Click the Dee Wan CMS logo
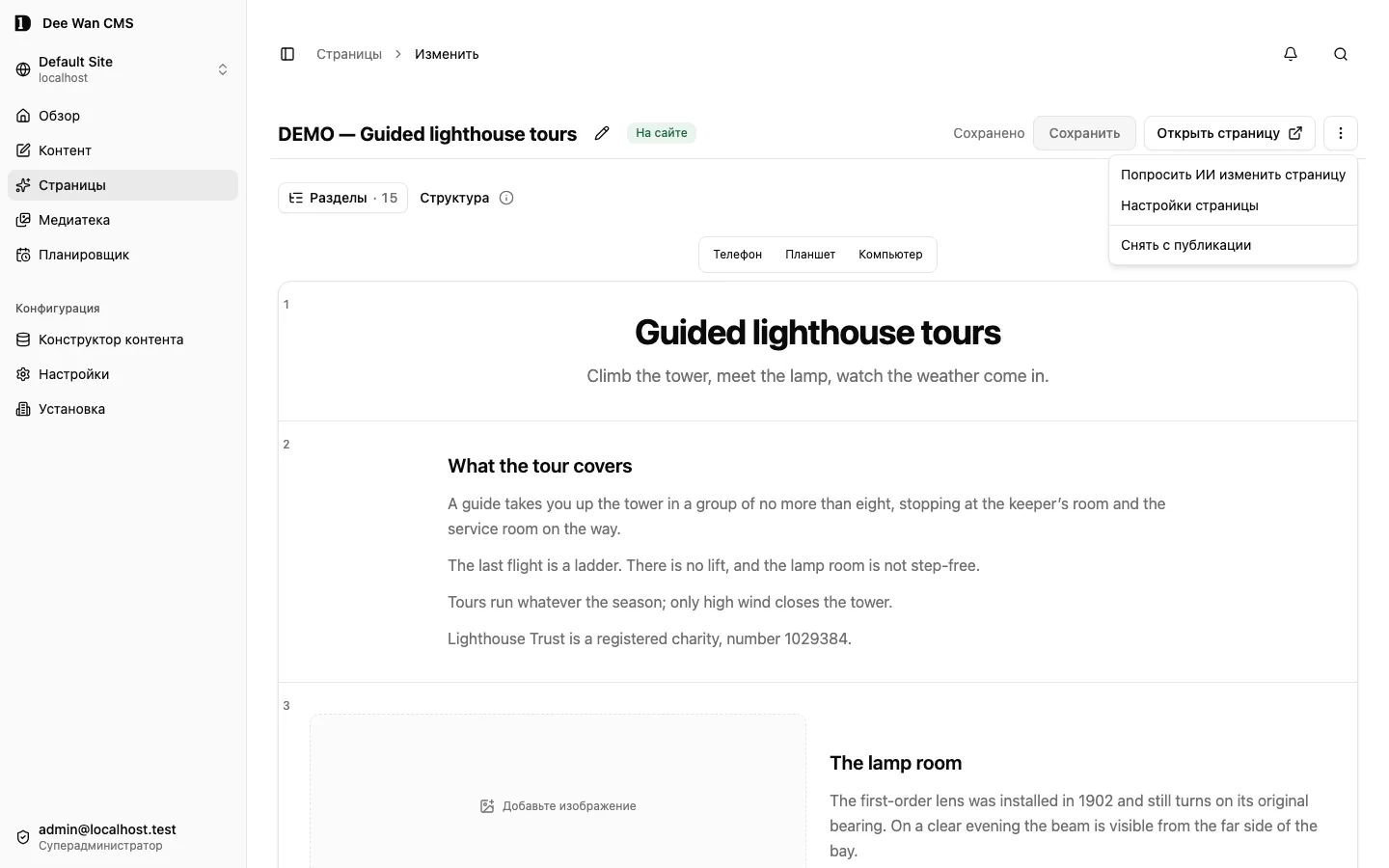1389x868 pixels. click(23, 23)
